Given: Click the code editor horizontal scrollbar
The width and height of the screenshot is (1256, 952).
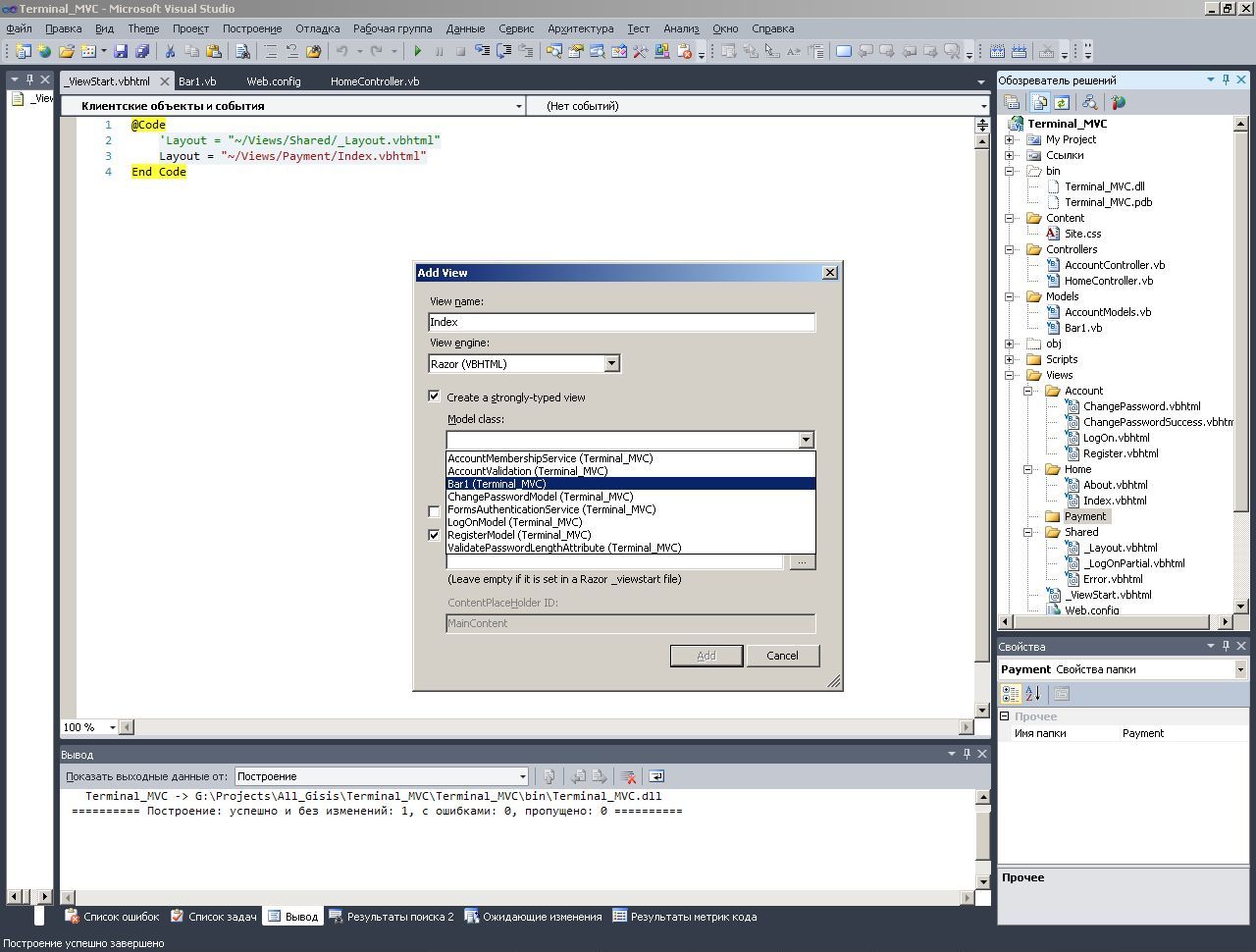Looking at the screenshot, I should click(547, 727).
